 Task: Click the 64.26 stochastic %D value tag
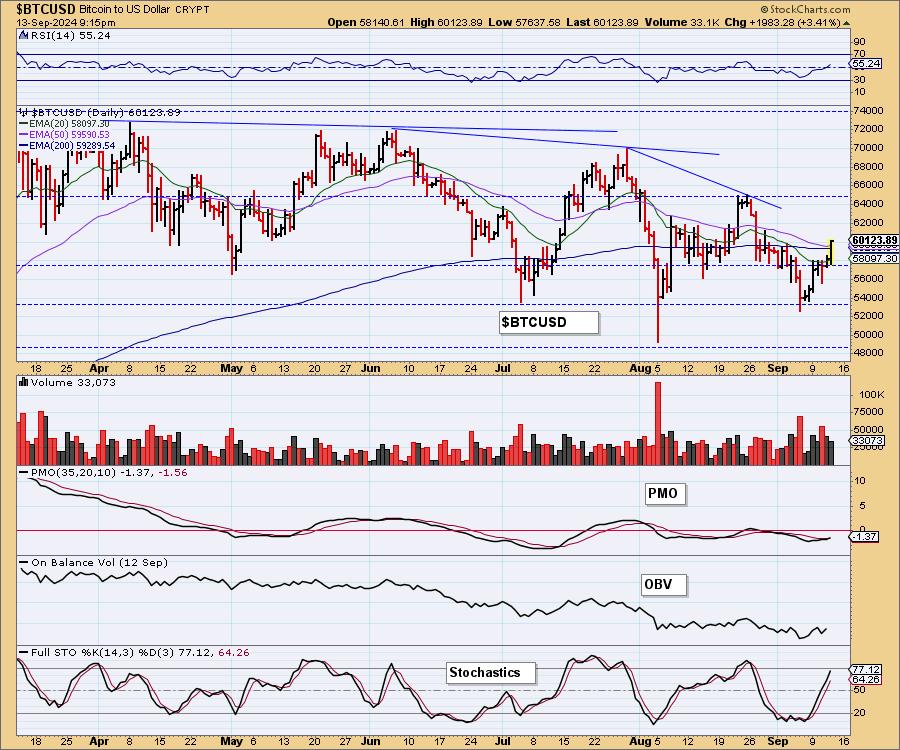pyautogui.click(x=866, y=679)
